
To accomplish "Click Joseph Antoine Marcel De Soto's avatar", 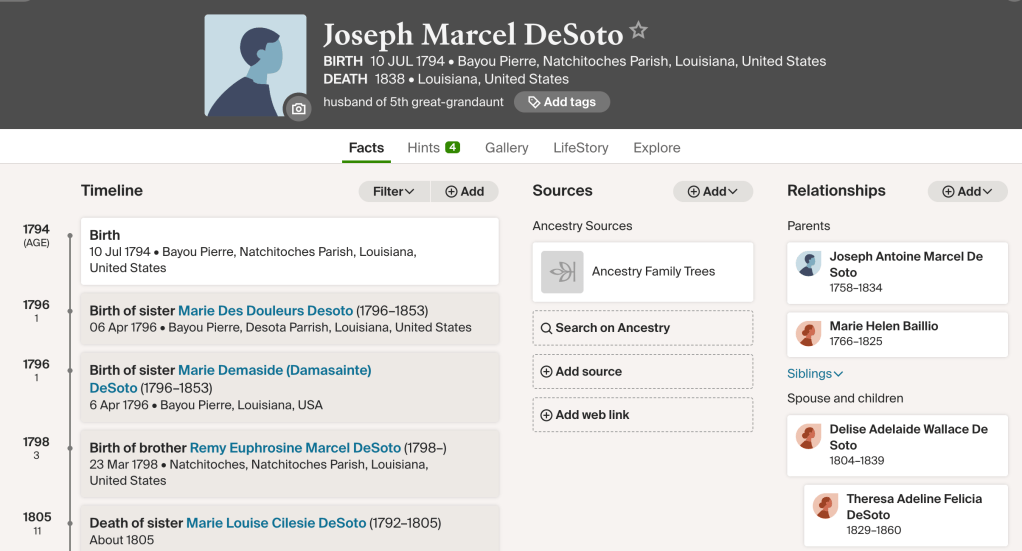I will (809, 264).
